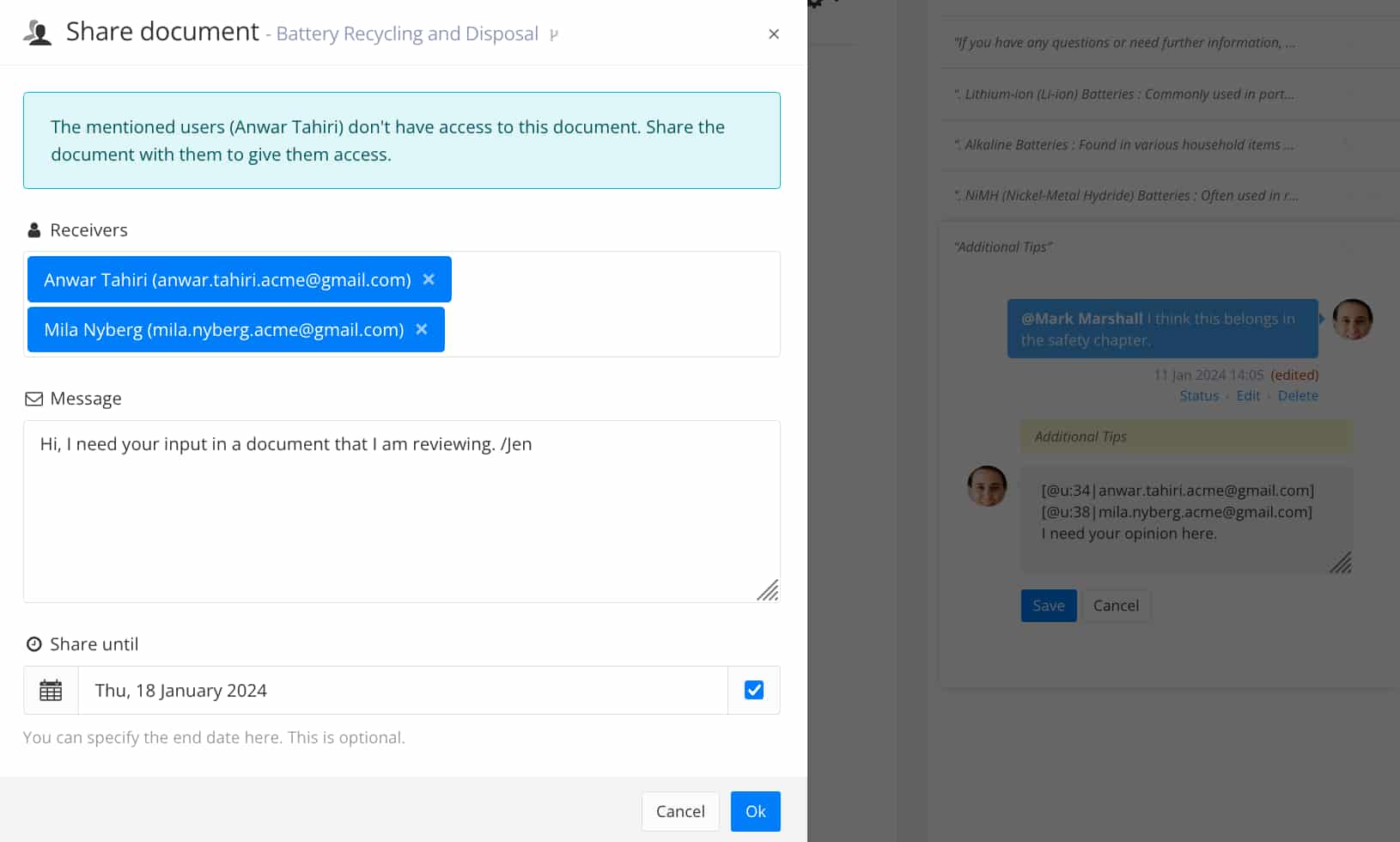
Task: Open Status link under Mark Marshall comment
Action: pos(1198,396)
